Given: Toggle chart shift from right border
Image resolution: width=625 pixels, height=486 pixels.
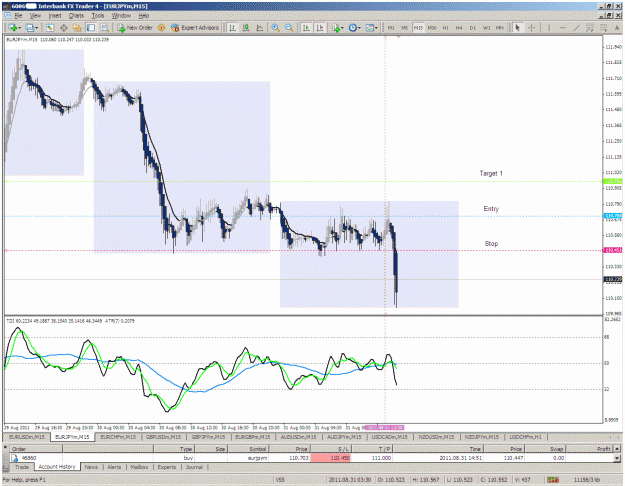Looking at the screenshot, I should point(320,28).
